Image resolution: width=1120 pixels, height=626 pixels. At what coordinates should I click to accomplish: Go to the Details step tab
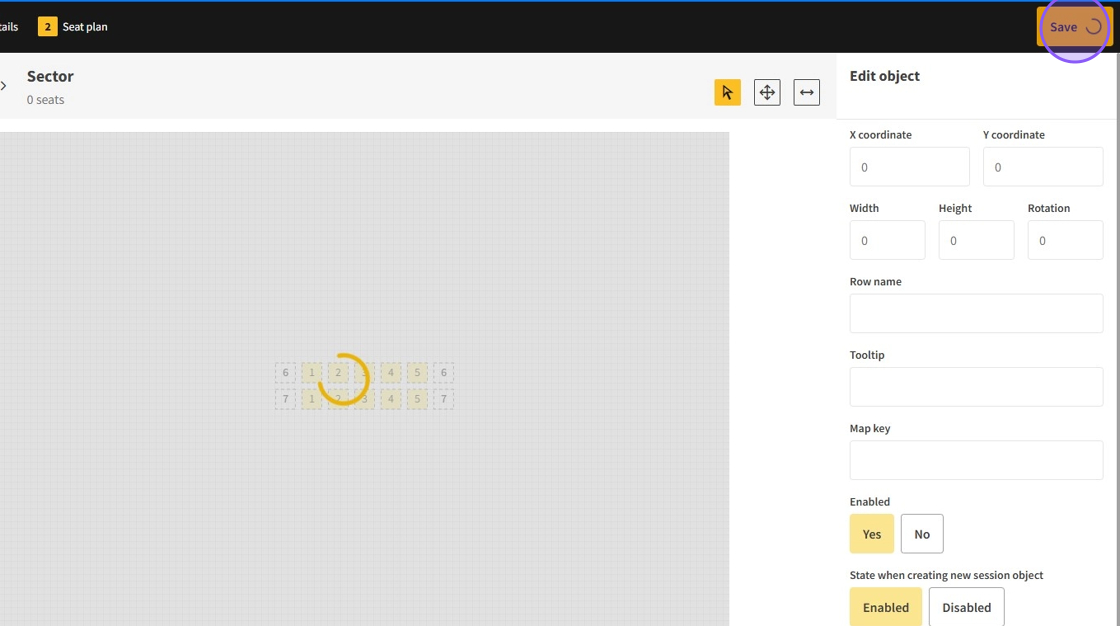(x=9, y=27)
